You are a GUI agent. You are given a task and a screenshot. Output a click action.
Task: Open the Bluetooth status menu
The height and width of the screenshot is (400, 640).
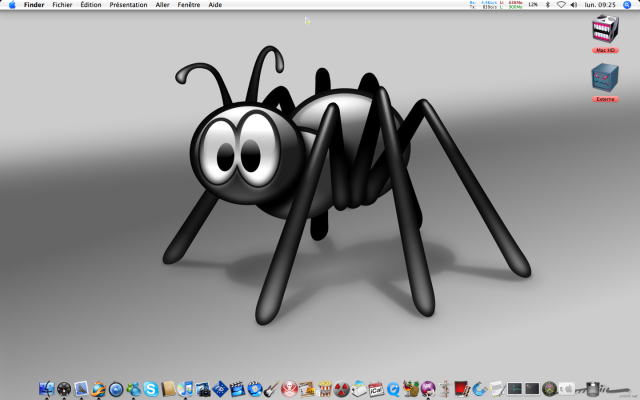coord(548,5)
